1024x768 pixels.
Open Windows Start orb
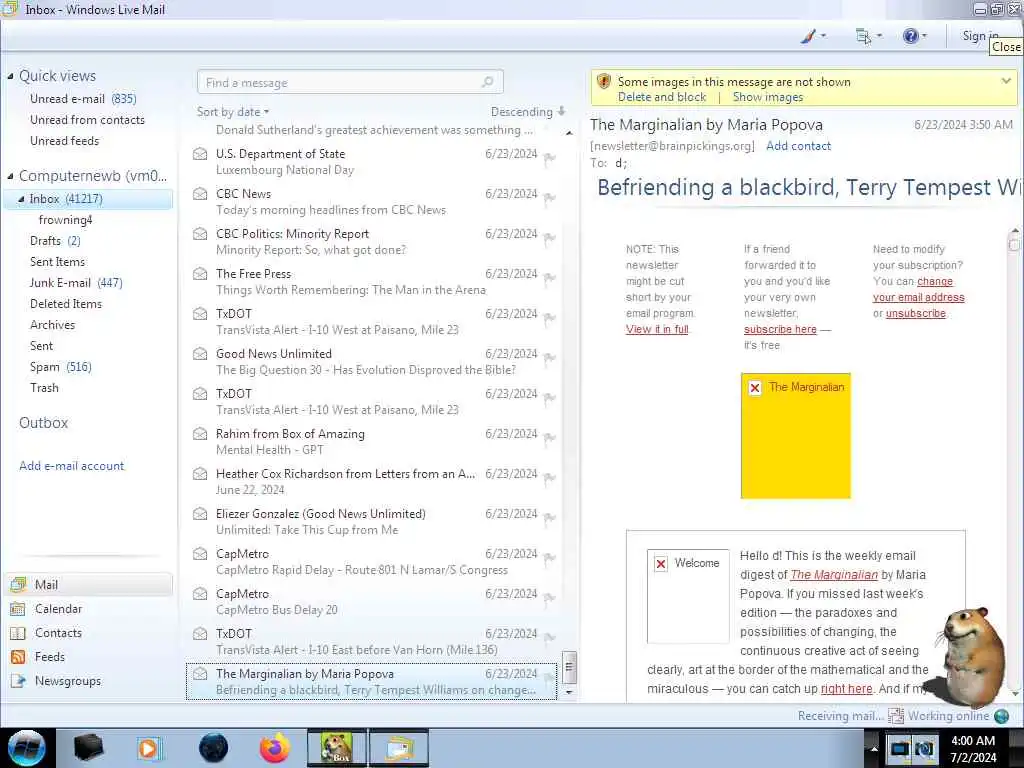click(x=27, y=748)
